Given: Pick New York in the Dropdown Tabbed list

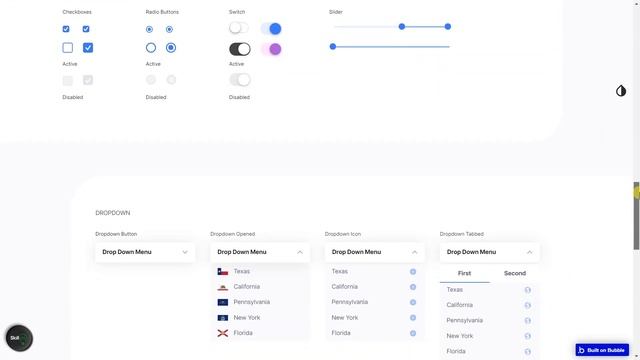Looking at the screenshot, I should [x=460, y=336].
